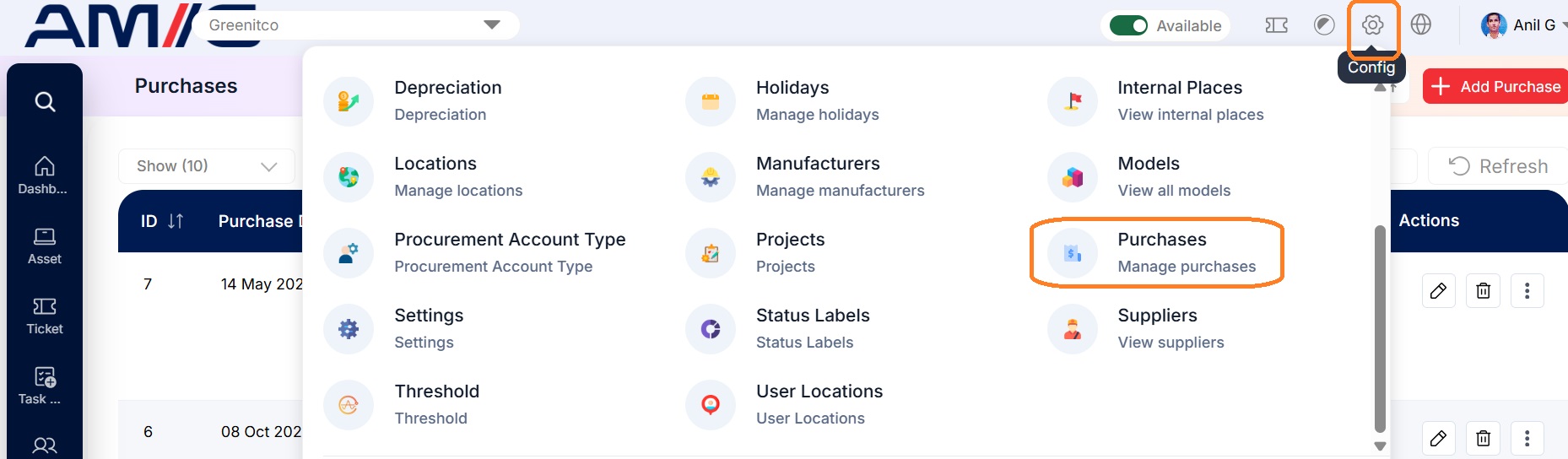Click the Purchase Date column header
This screenshot has height=459, width=1568.
260,221
